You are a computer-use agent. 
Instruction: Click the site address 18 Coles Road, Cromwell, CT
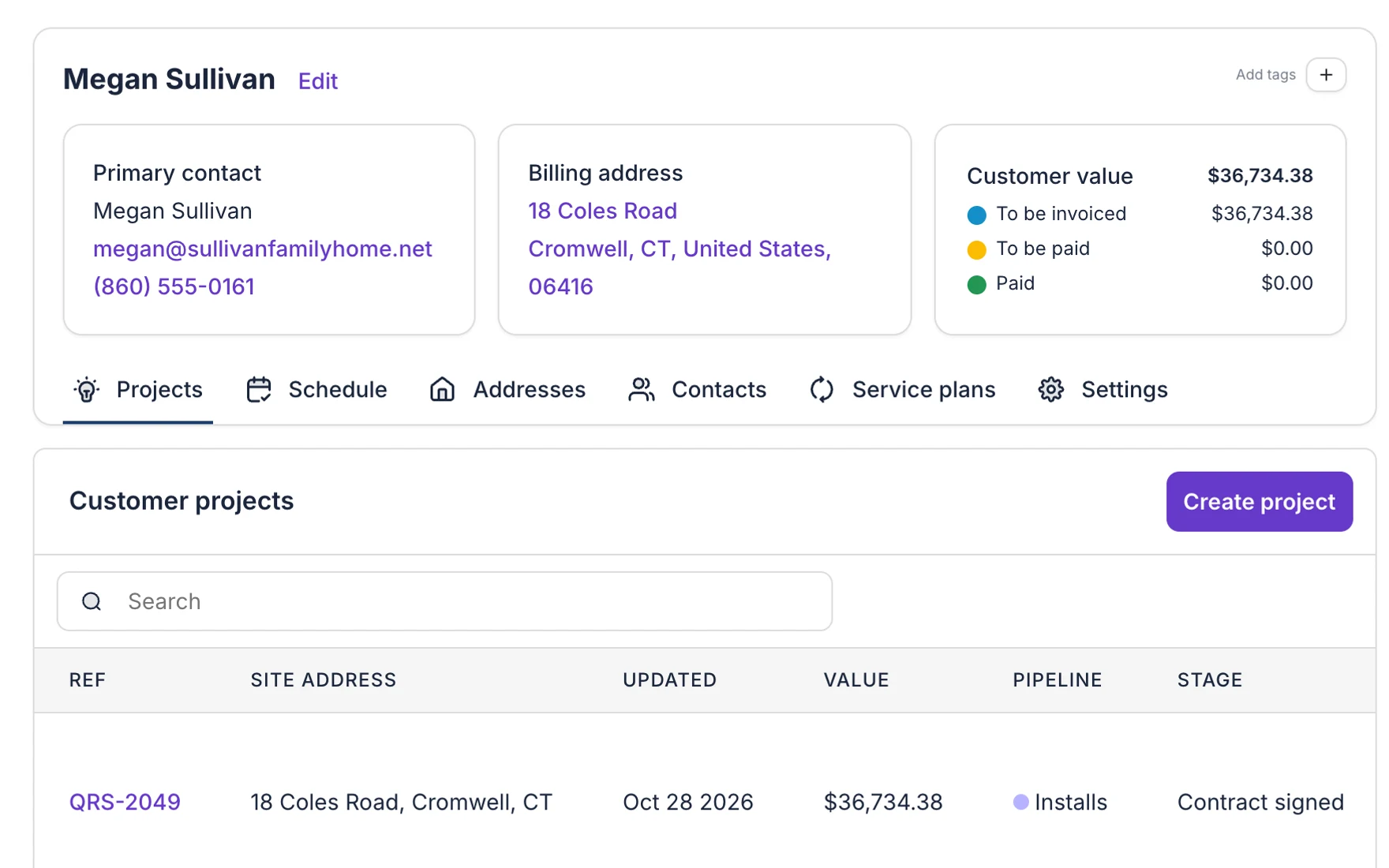(x=402, y=803)
